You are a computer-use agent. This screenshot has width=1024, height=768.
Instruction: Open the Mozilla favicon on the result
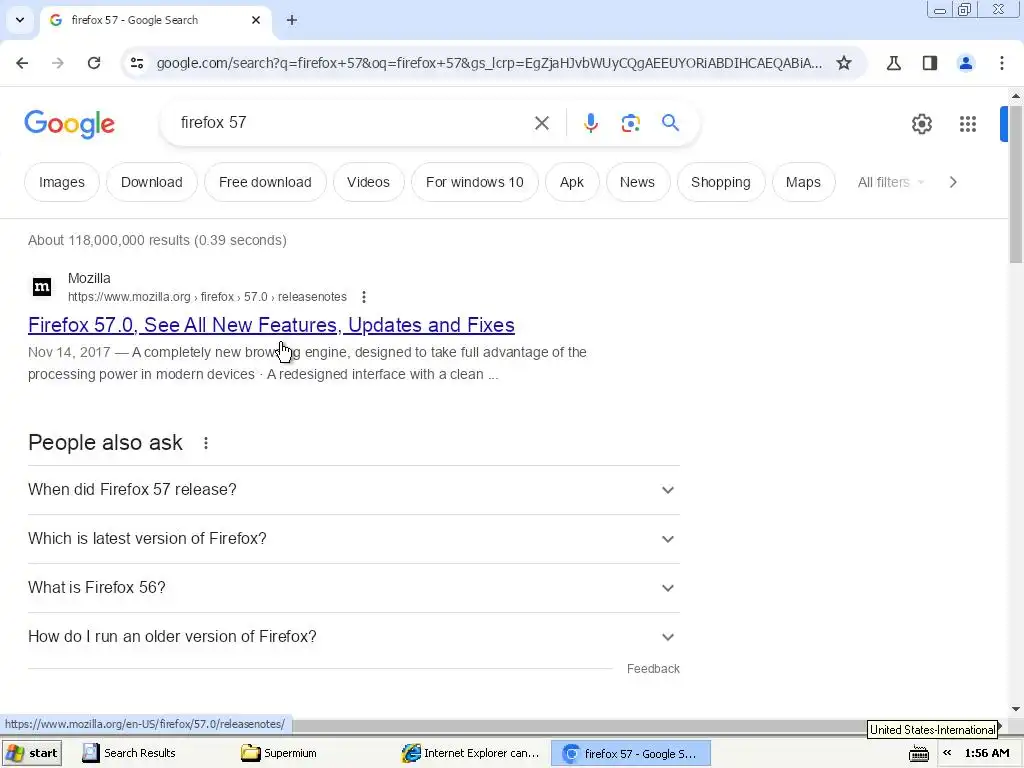(42, 287)
